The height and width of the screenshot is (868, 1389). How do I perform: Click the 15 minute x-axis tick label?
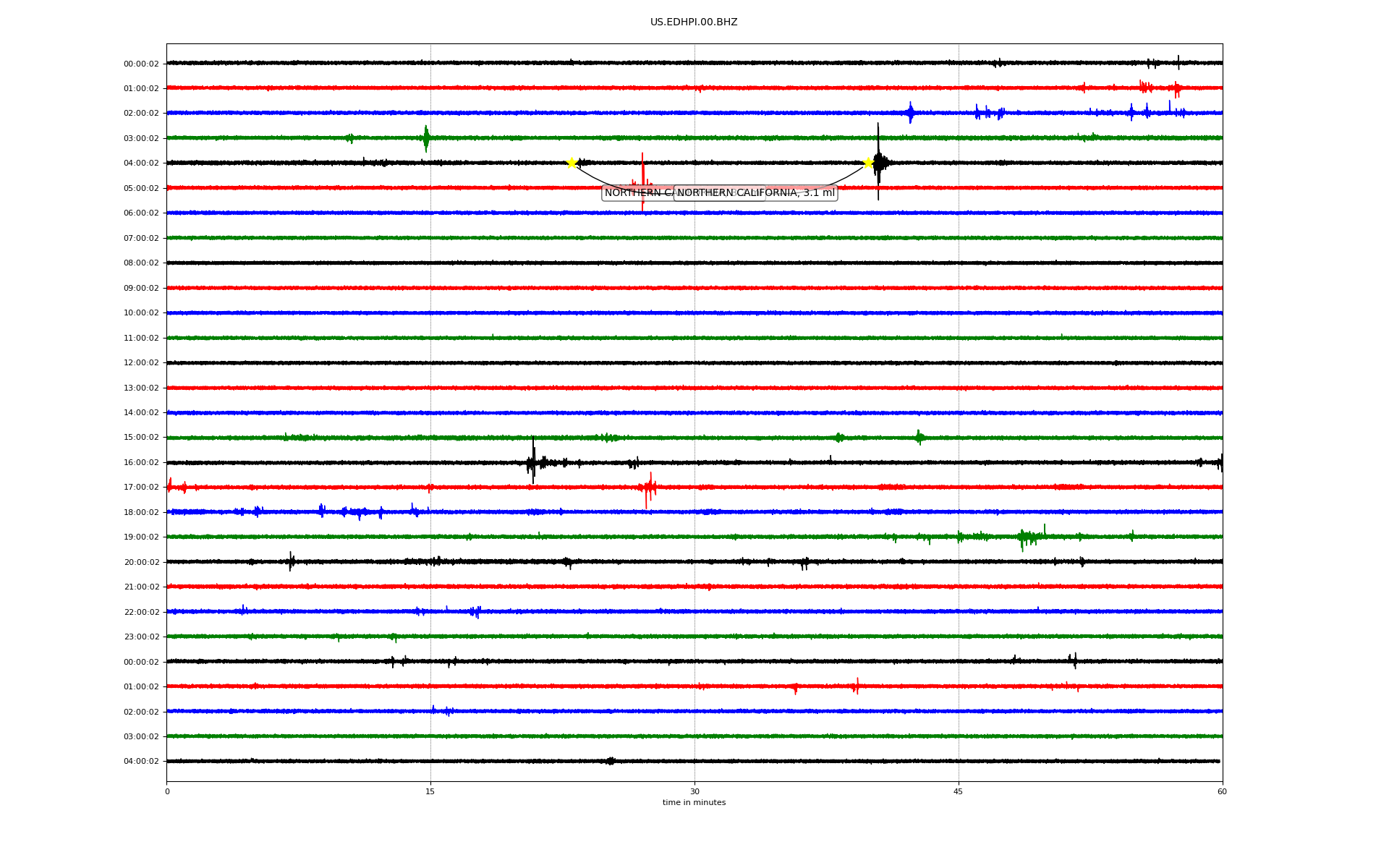click(x=430, y=791)
